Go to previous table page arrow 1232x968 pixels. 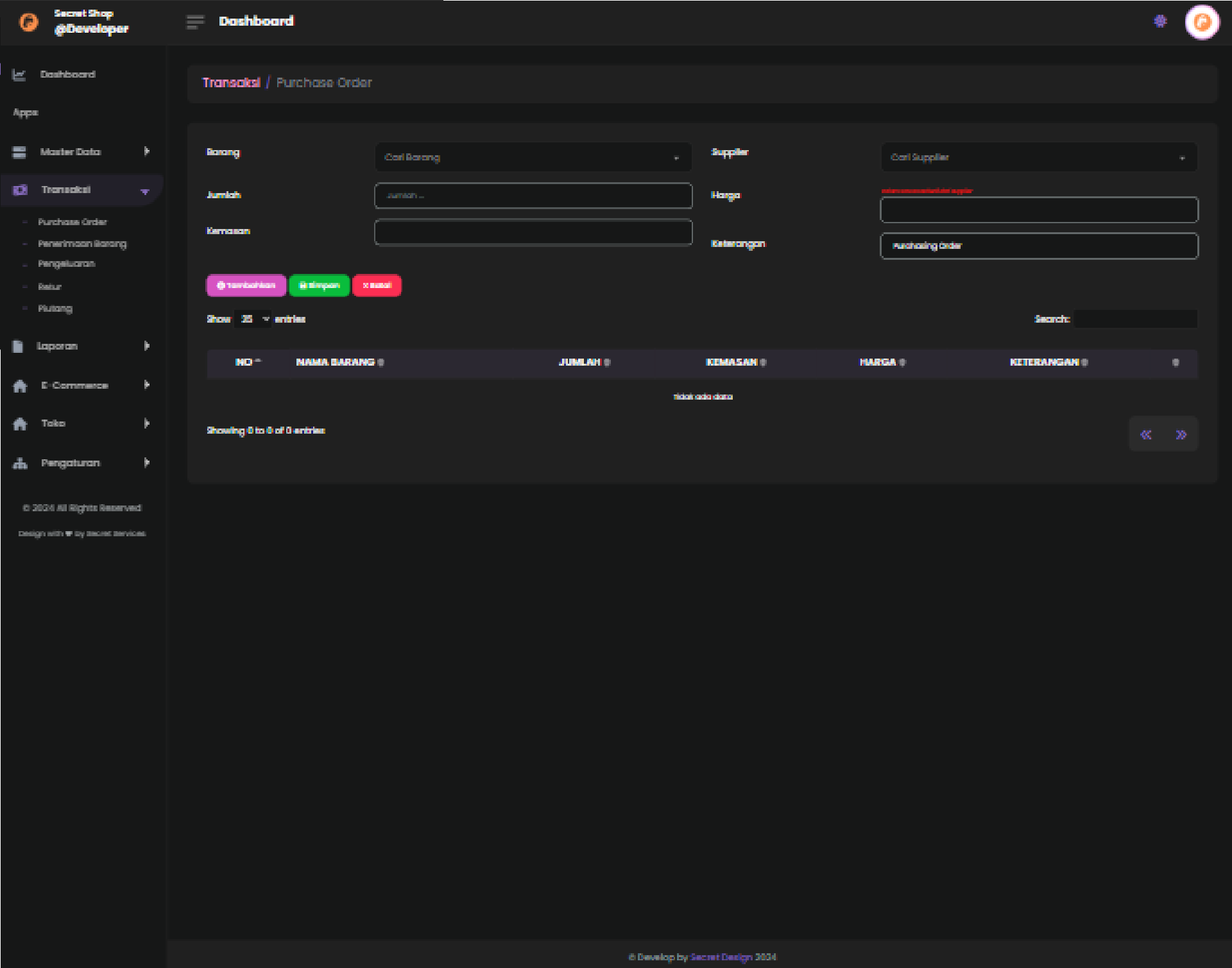click(x=1146, y=435)
